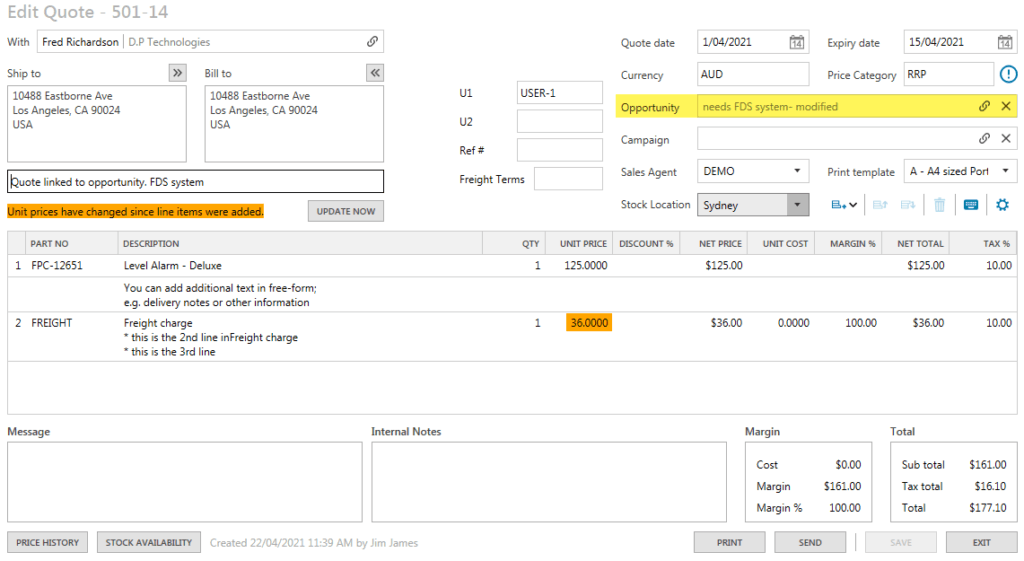Click the Opportunity text 'needs FDS system- modified'

click(770, 106)
